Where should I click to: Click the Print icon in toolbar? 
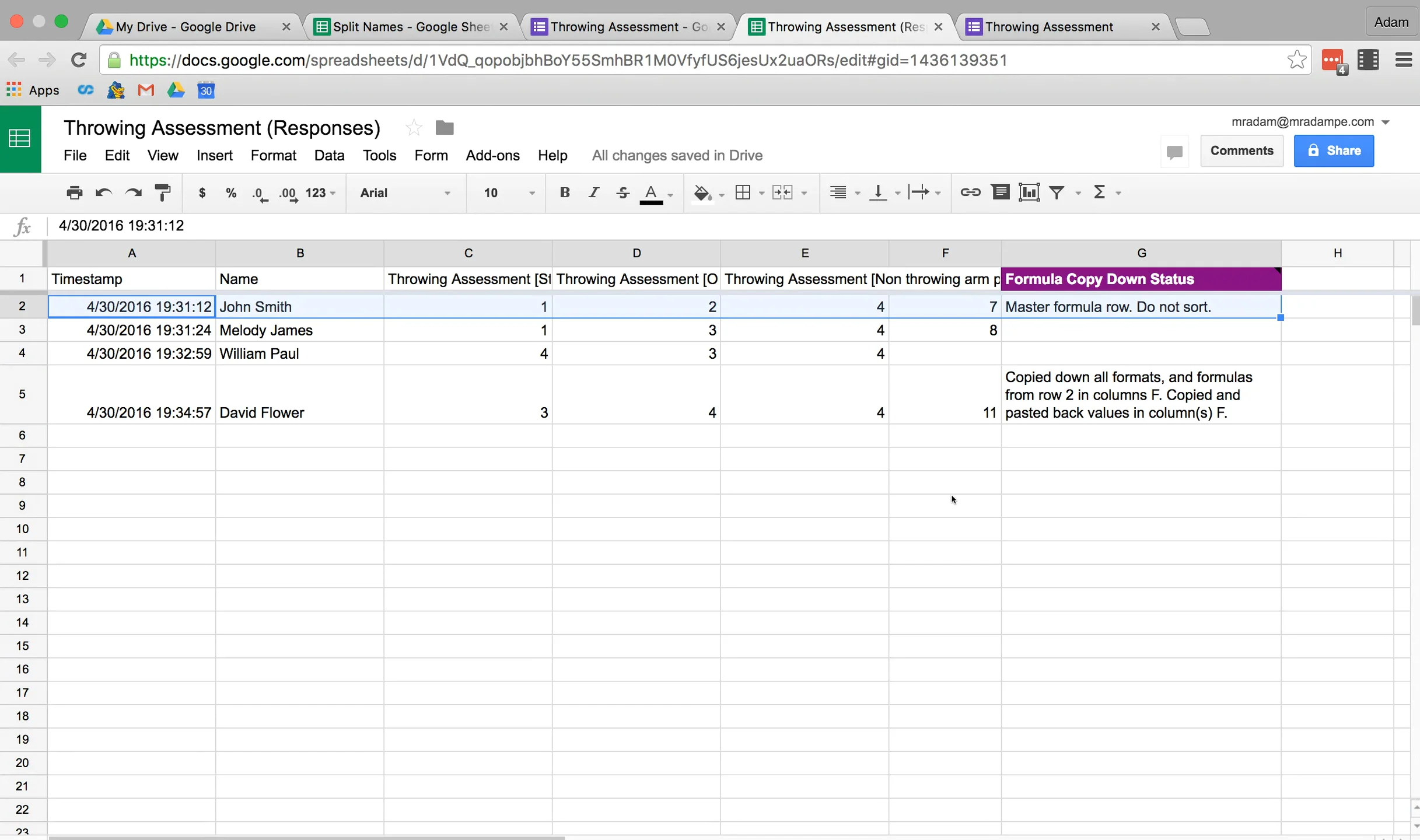click(74, 192)
